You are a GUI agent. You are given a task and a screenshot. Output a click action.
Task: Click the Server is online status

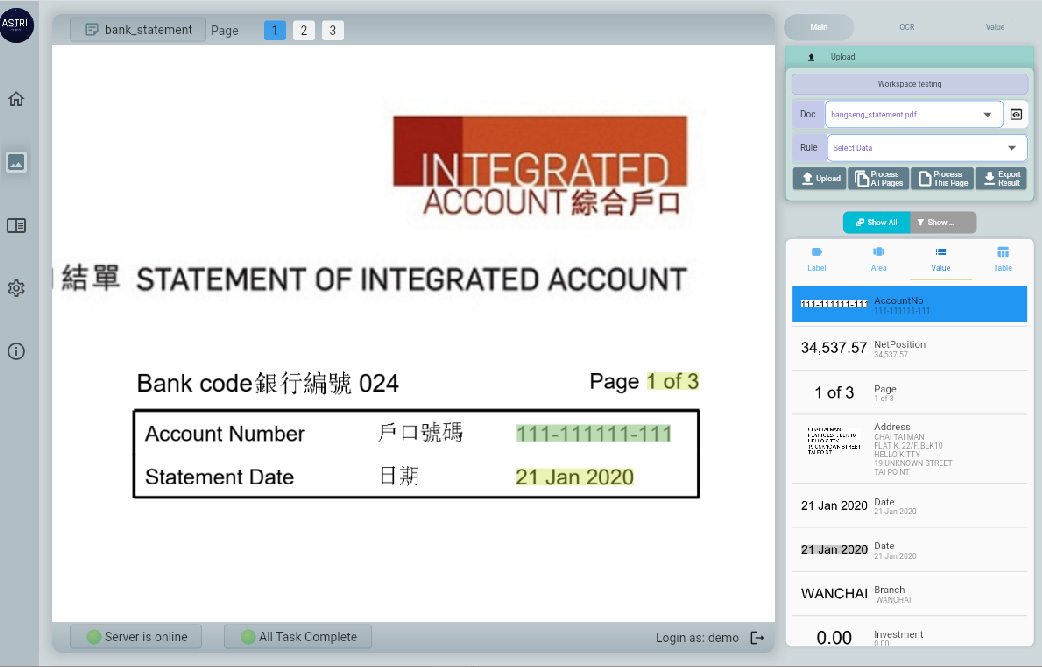pyautogui.click(x=137, y=636)
